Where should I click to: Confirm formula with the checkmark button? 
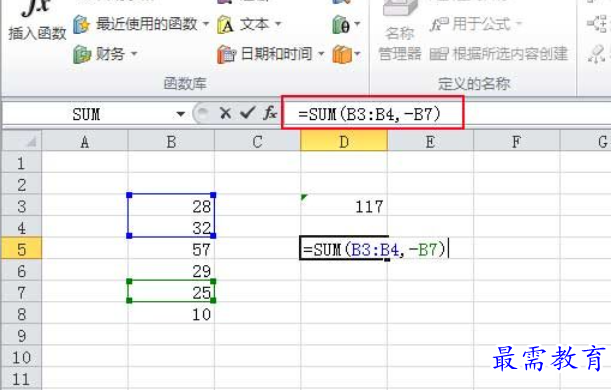[x=247, y=114]
